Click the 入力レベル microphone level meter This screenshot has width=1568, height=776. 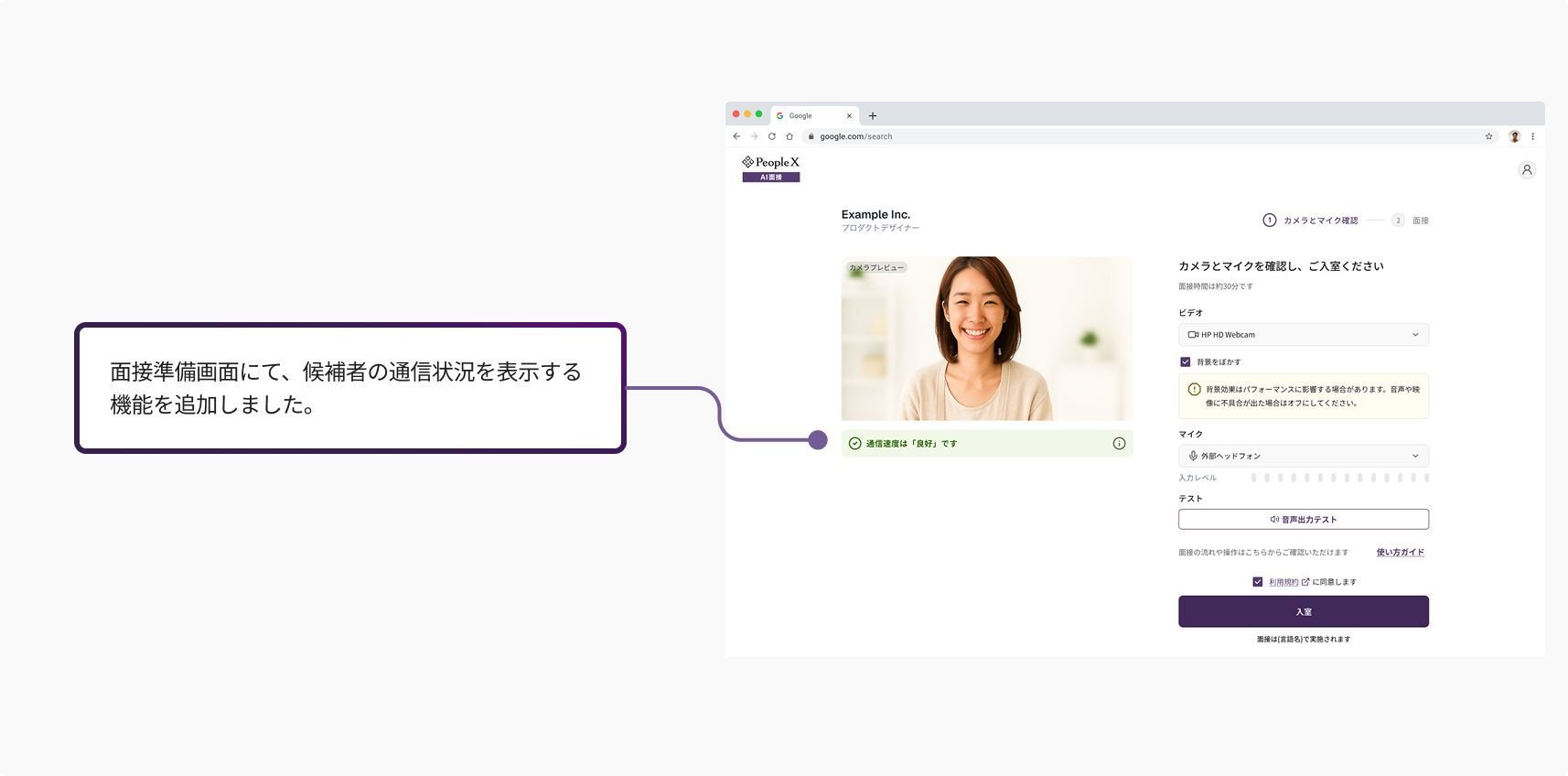(x=1339, y=478)
